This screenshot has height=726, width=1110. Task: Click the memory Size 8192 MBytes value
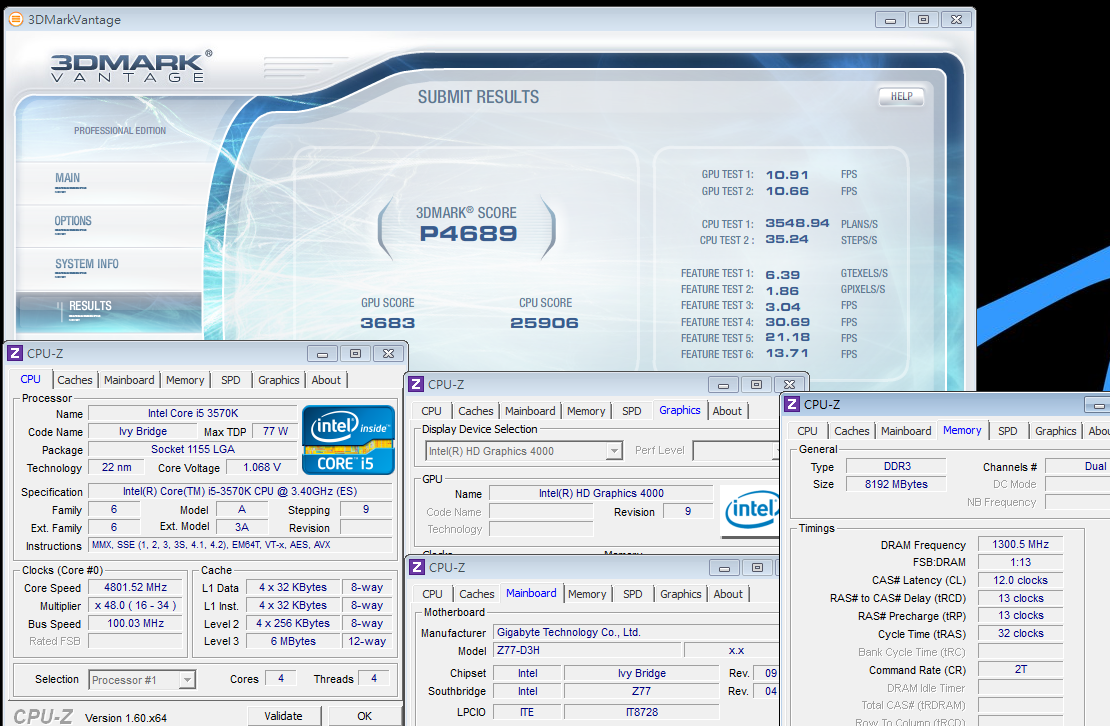(896, 484)
